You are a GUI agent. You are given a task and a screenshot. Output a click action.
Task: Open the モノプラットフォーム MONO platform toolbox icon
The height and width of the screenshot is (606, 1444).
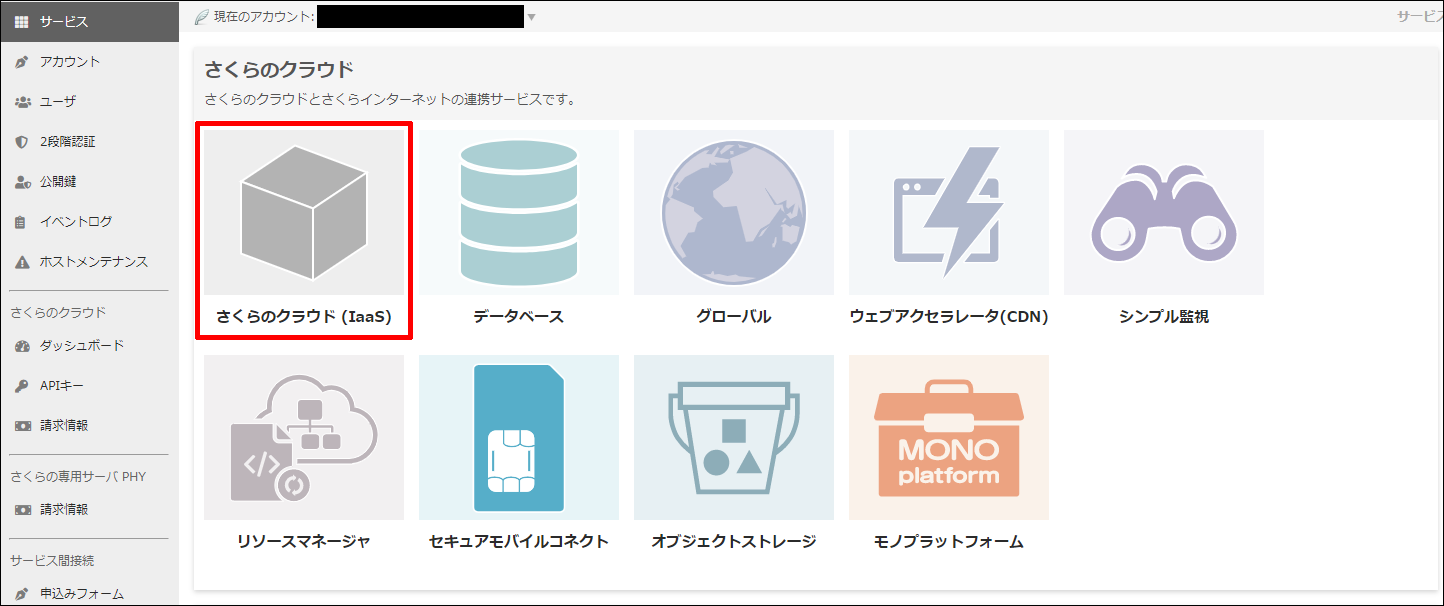coord(949,437)
